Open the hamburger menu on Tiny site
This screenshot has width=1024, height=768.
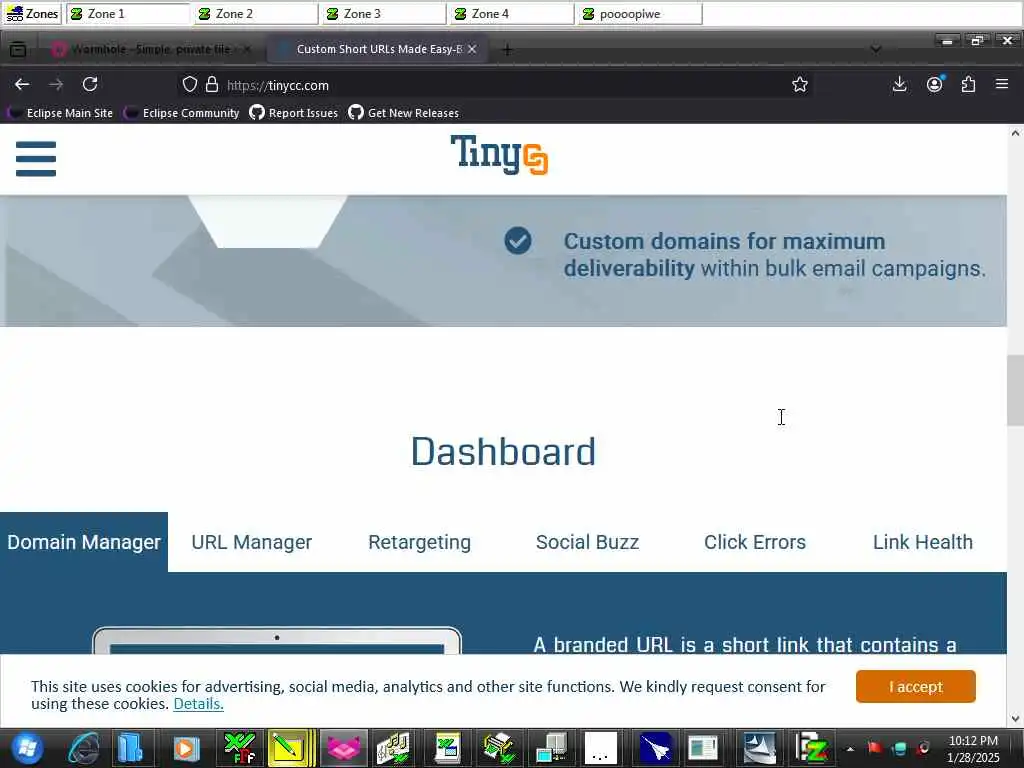tap(36, 159)
